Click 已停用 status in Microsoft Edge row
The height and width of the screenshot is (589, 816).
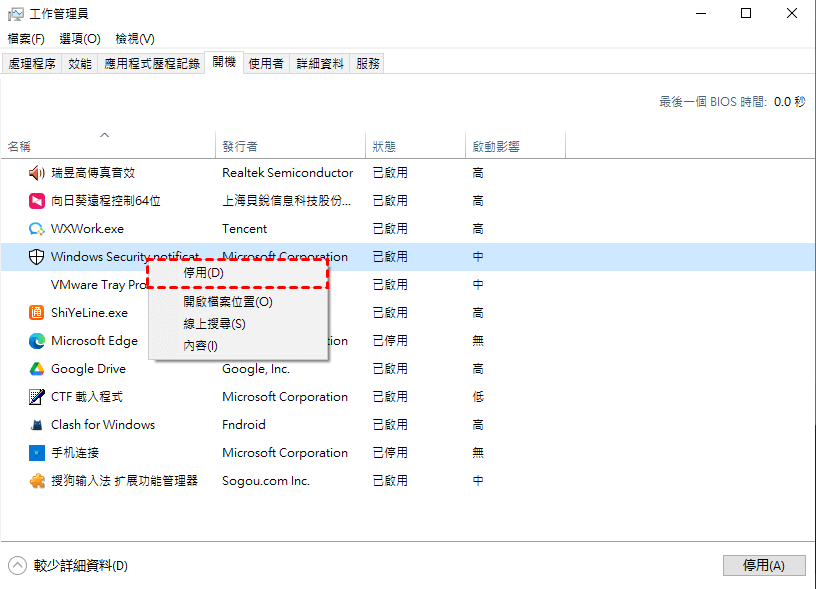[x=390, y=341]
